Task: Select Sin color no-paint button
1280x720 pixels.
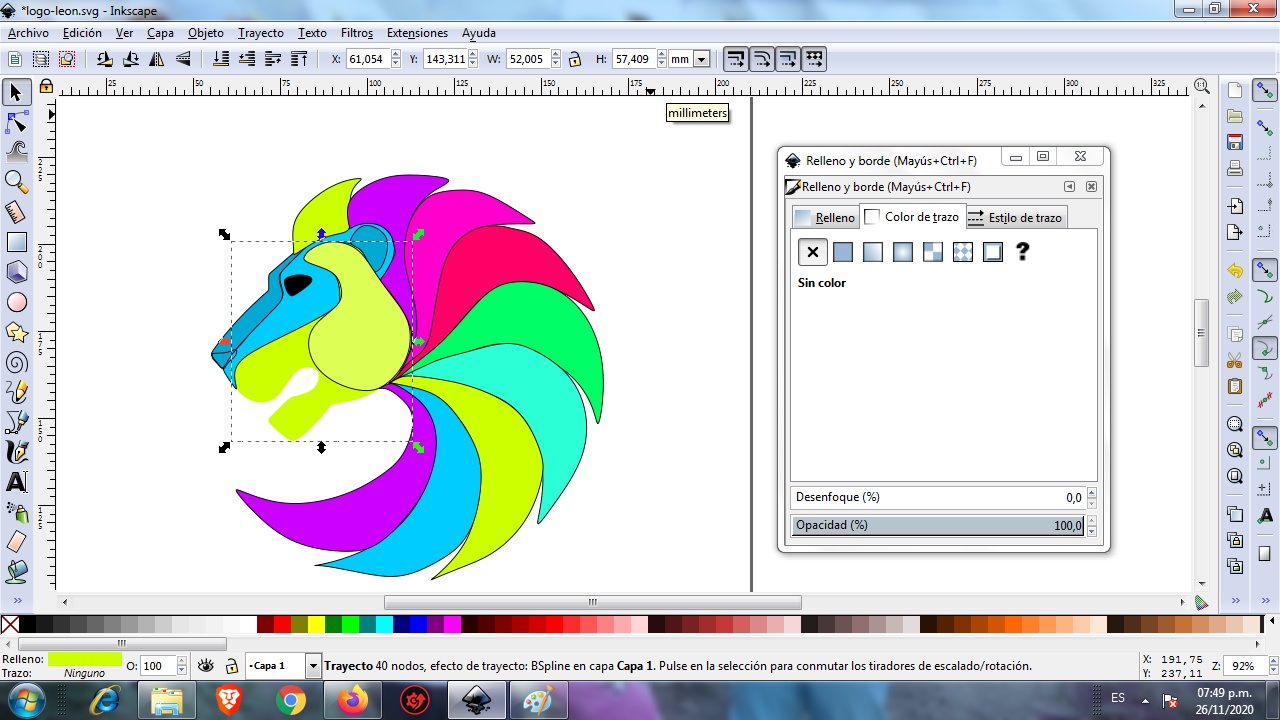Action: (x=813, y=252)
